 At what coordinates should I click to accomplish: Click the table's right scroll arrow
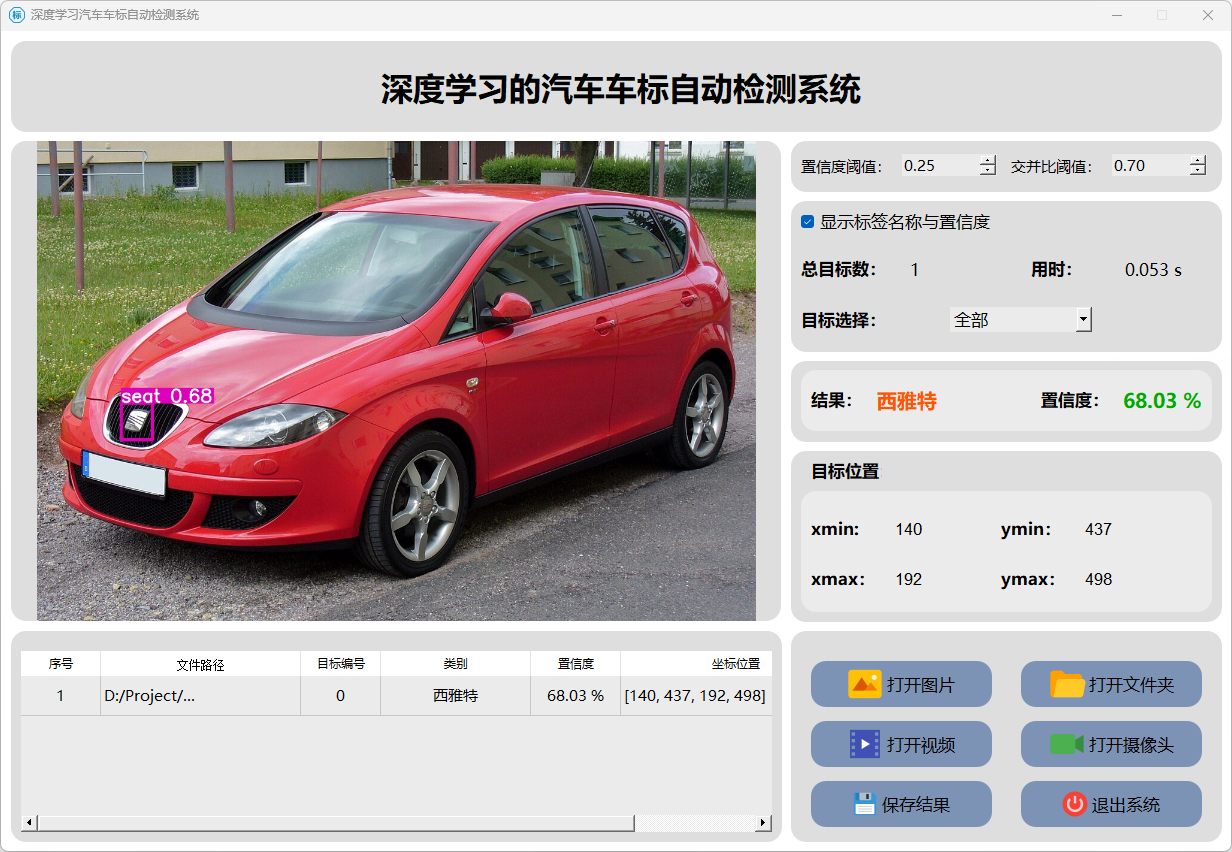coord(762,822)
